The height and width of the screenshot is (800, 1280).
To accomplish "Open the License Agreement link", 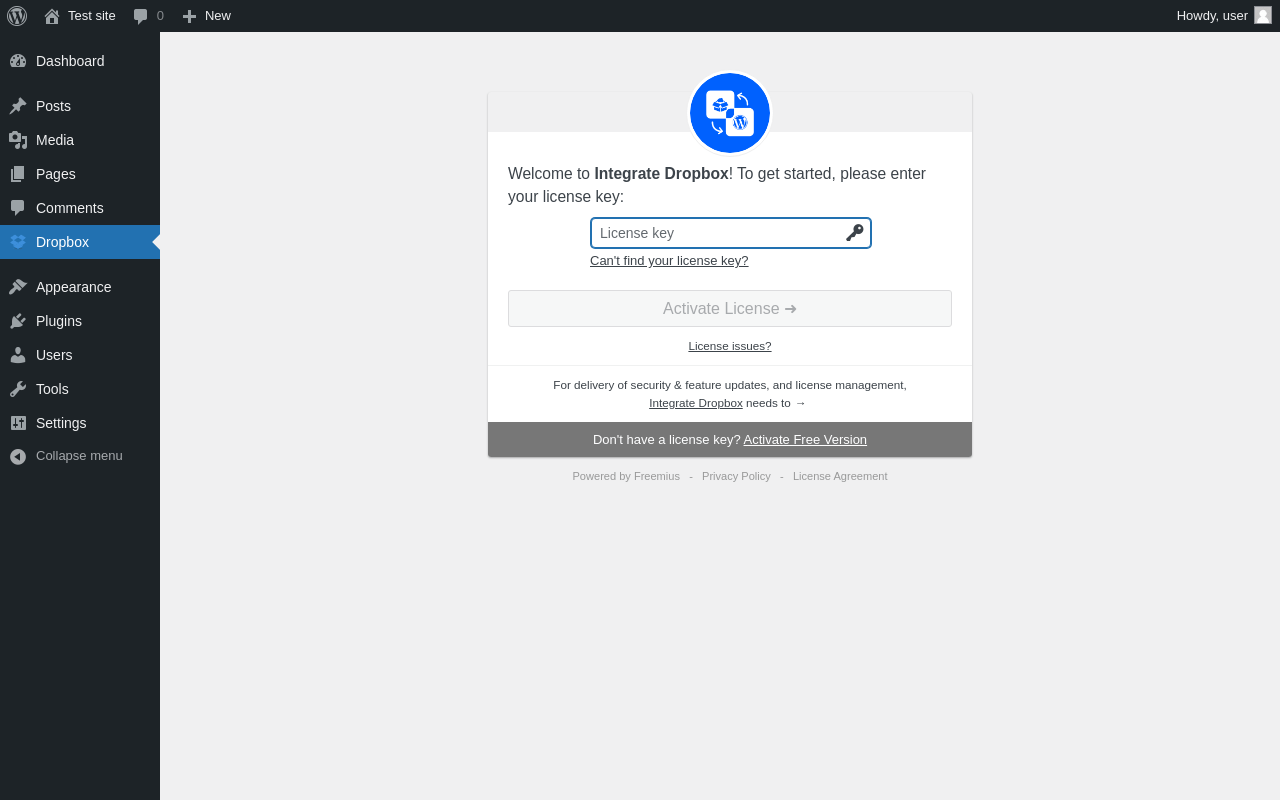I will pyautogui.click(x=840, y=476).
